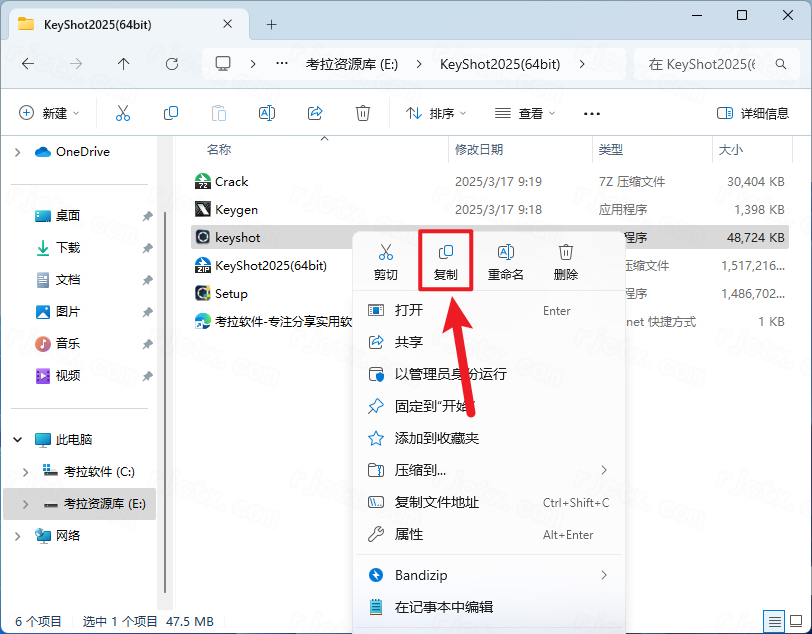The height and width of the screenshot is (634, 812).
Task: Switch to details view via status bar toggle
Action: click(775, 620)
